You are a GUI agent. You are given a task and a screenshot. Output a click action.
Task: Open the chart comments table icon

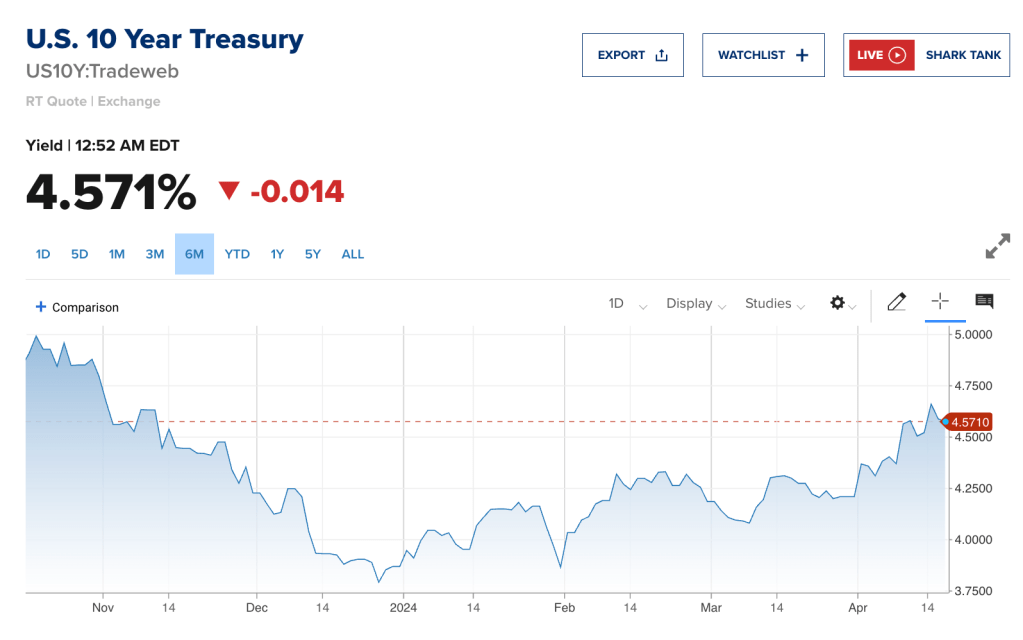984,302
